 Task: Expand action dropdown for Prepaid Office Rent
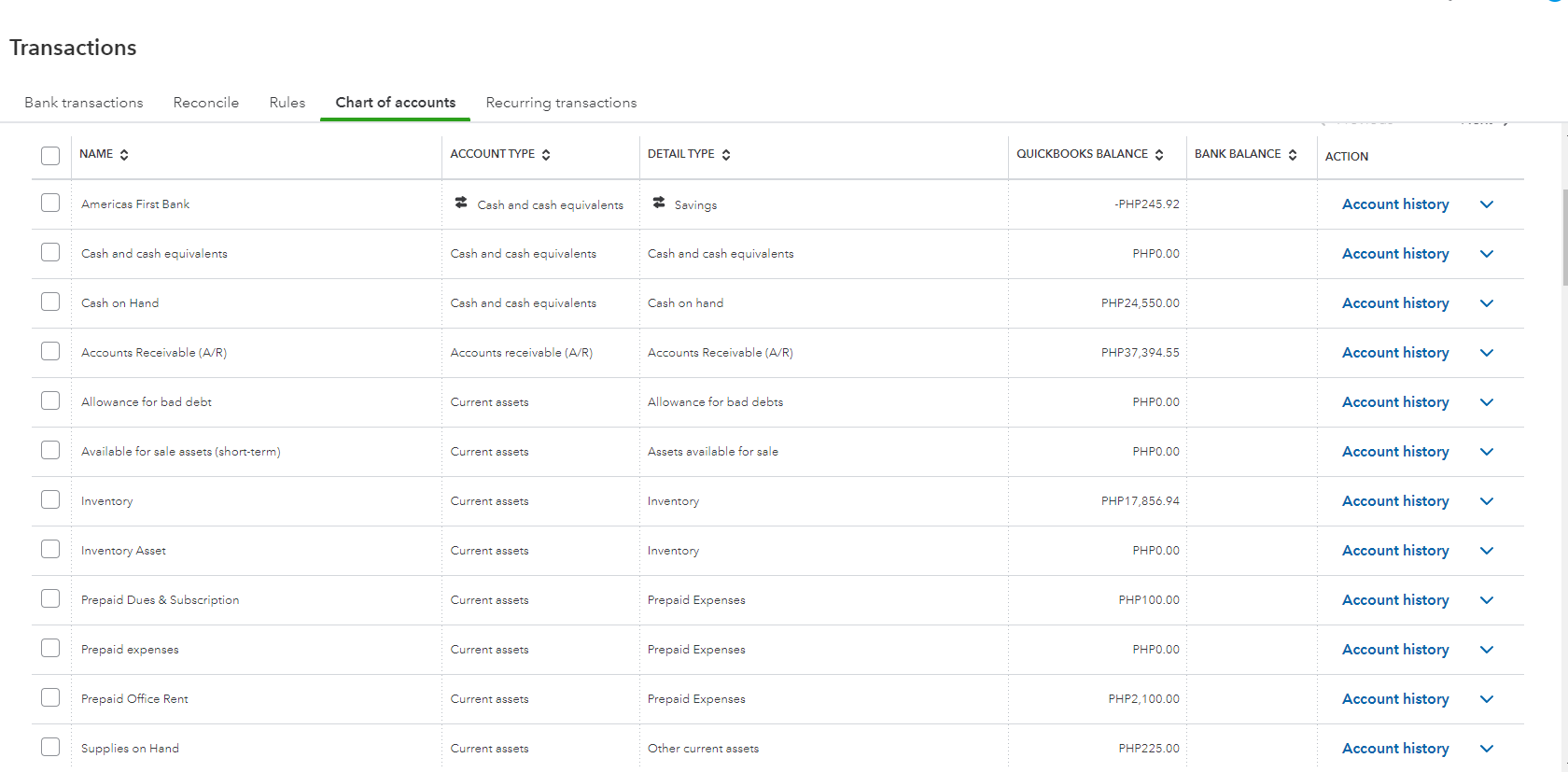pyautogui.click(x=1487, y=699)
